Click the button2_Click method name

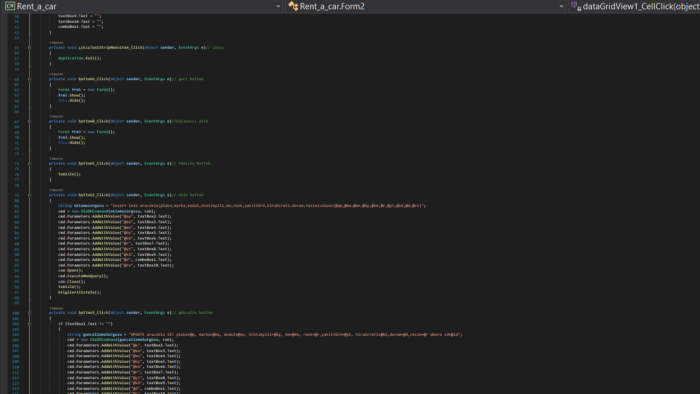tap(93, 195)
